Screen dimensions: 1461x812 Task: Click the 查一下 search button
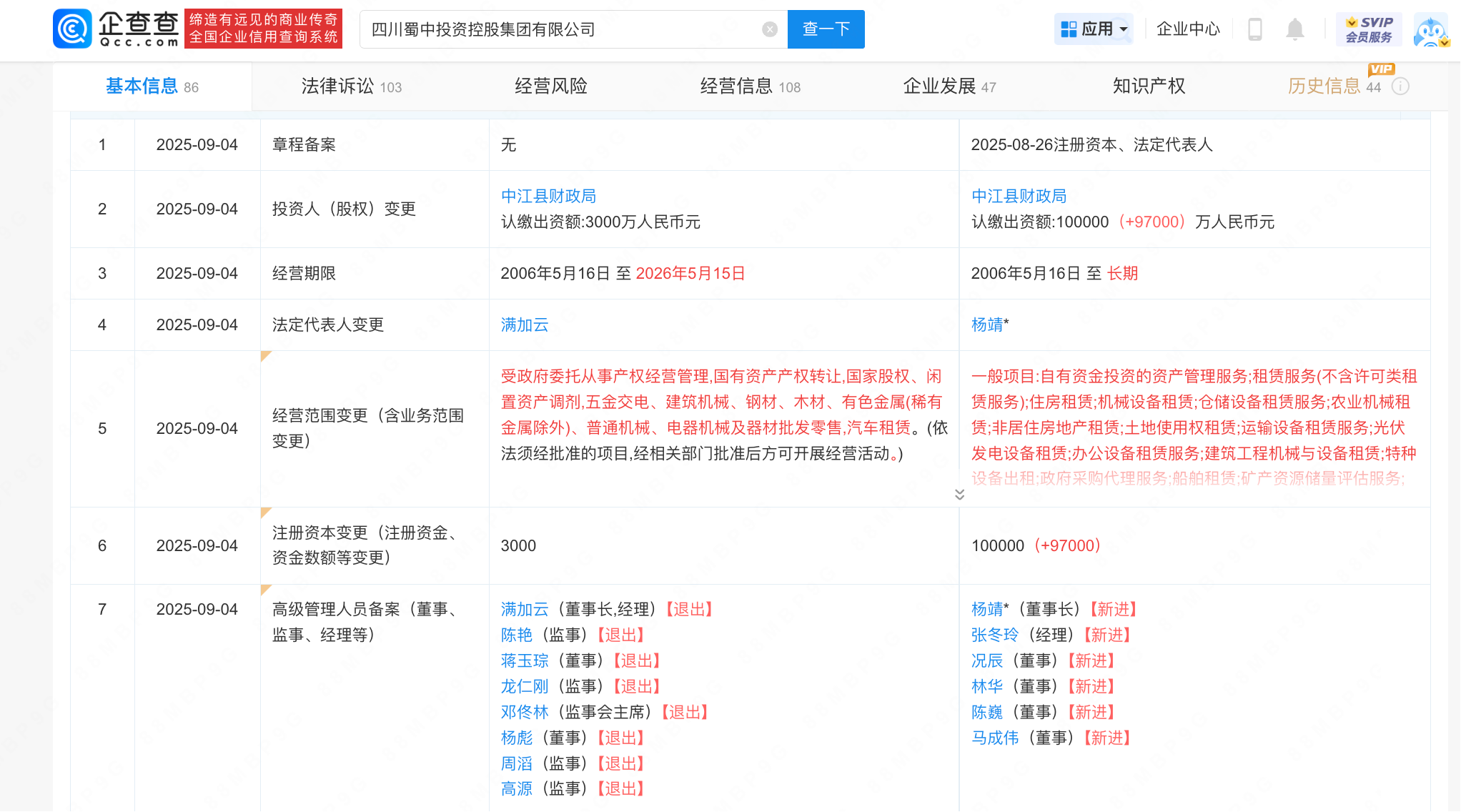(x=826, y=29)
